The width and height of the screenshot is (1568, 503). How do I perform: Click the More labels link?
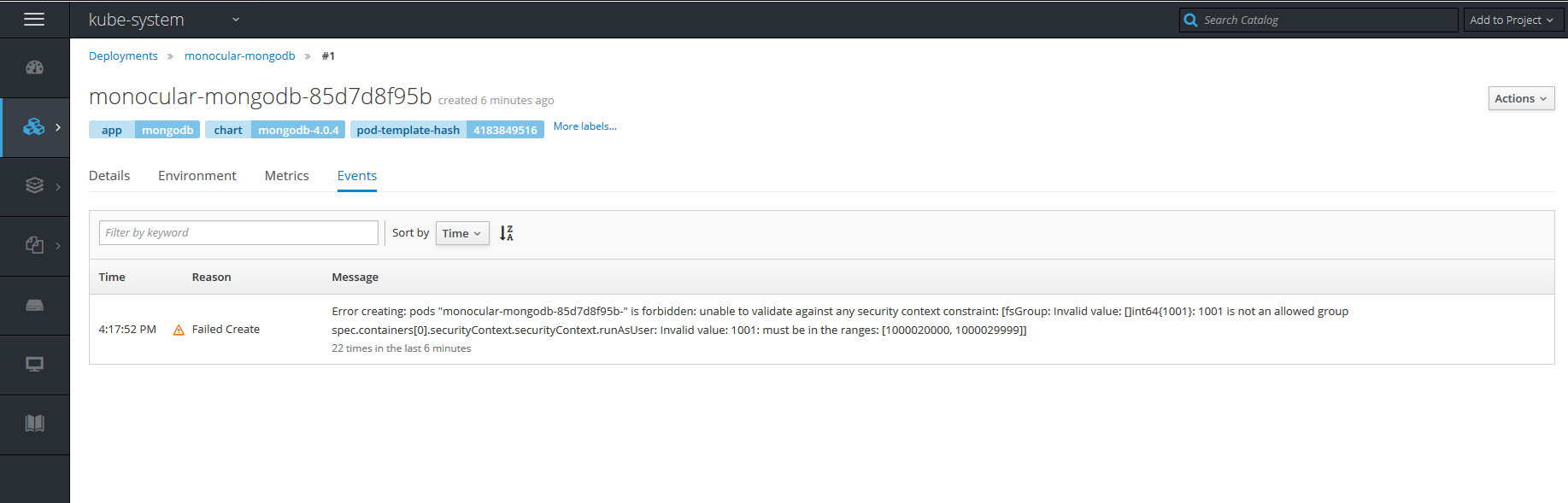584,126
